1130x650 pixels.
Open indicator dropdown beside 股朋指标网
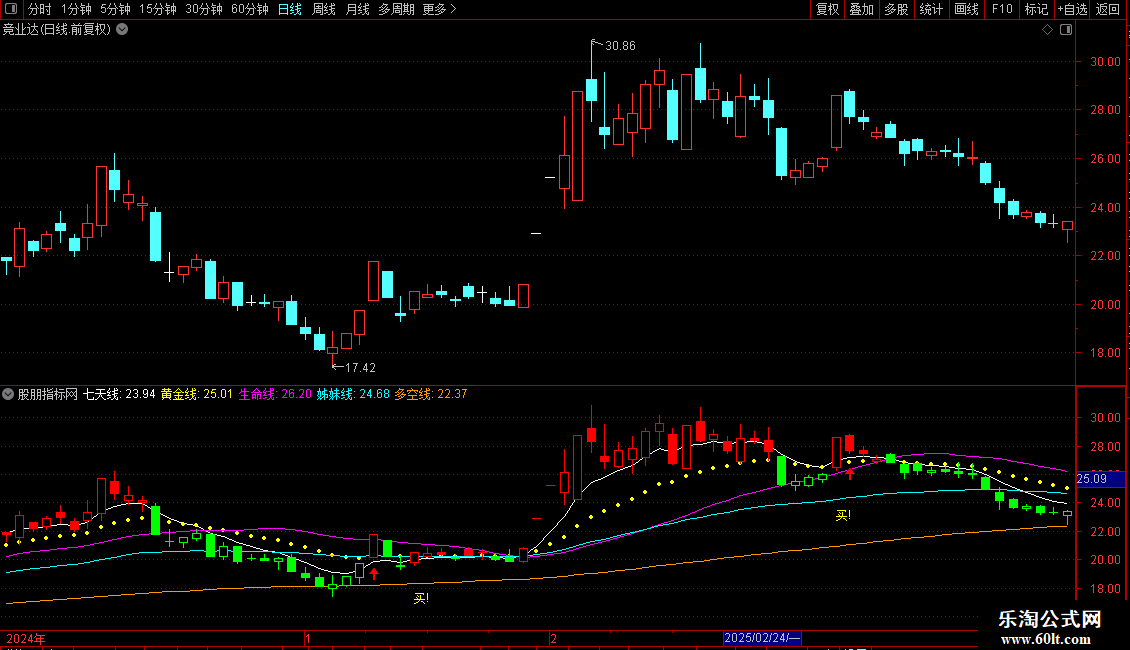click(8, 394)
